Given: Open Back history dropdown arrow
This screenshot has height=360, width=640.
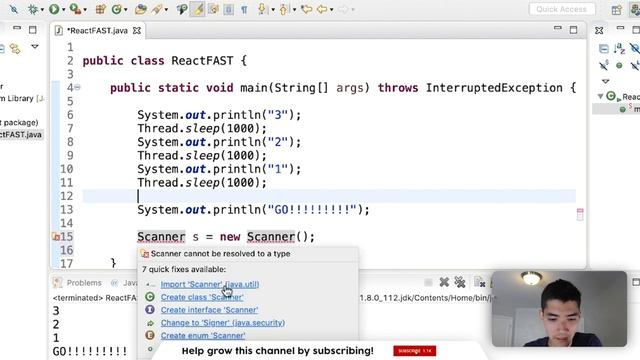Looking at the screenshot, I should [331, 9].
